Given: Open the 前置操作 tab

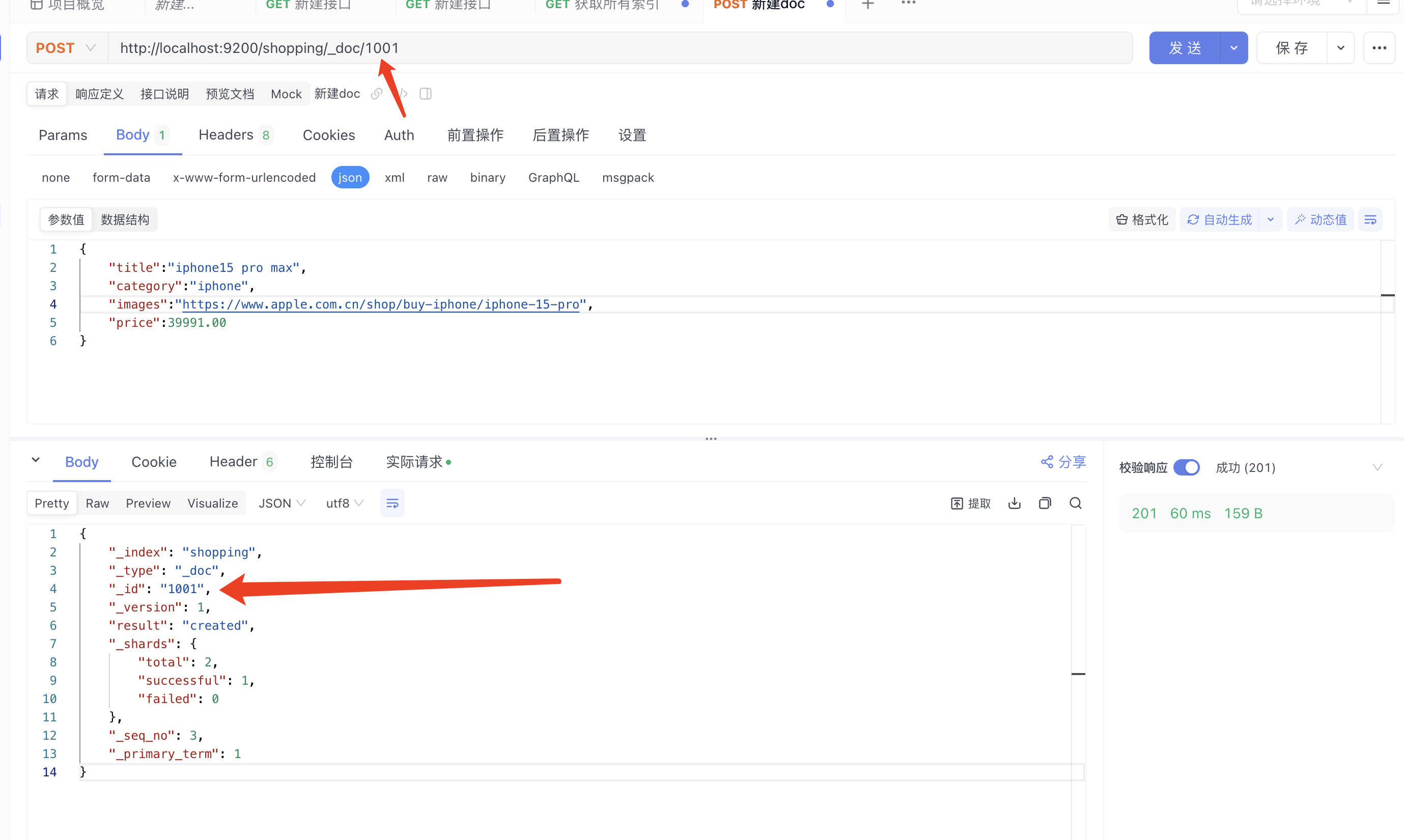Looking at the screenshot, I should tap(475, 135).
